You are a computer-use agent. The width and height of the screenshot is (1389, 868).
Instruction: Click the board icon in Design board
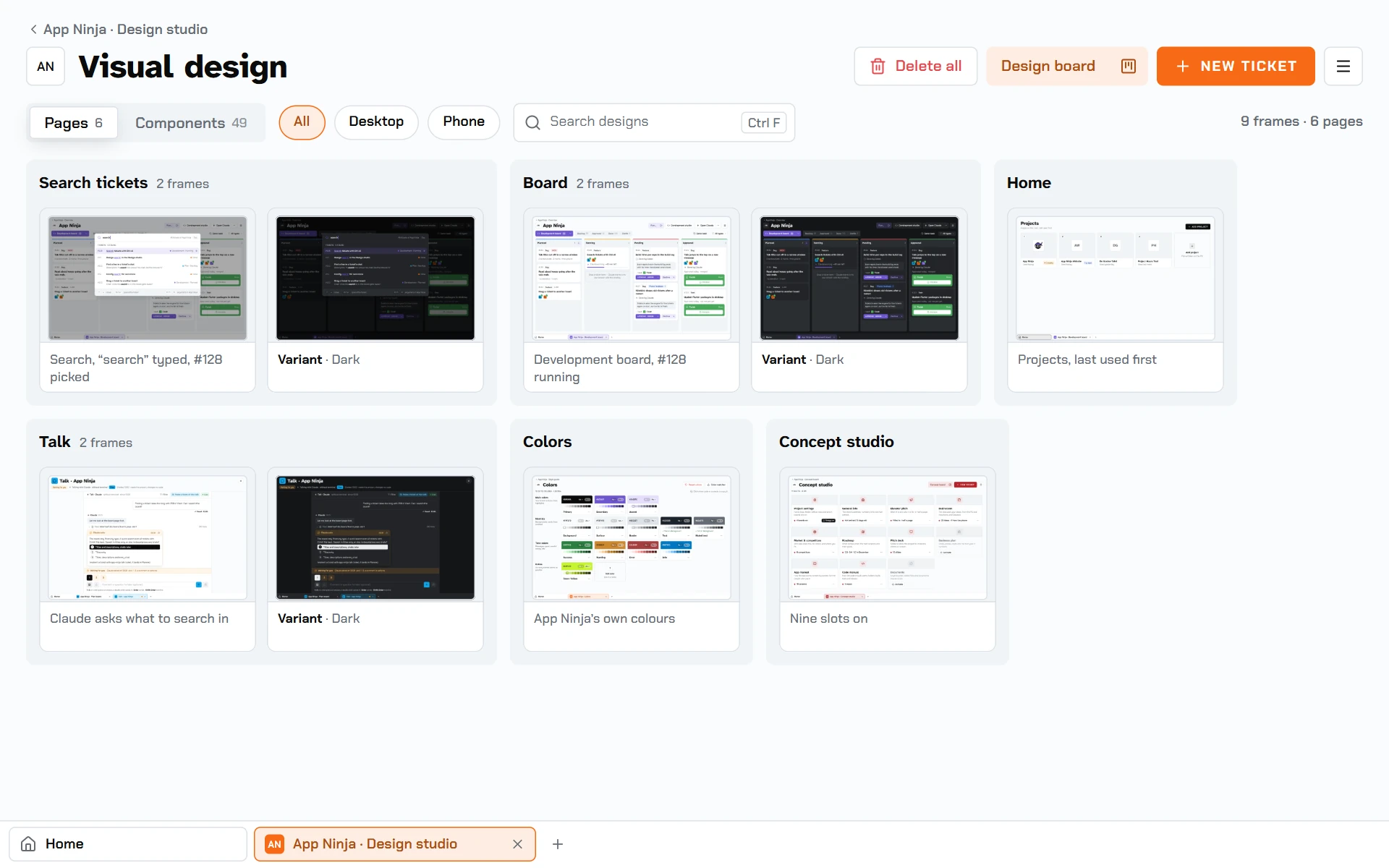tap(1128, 66)
